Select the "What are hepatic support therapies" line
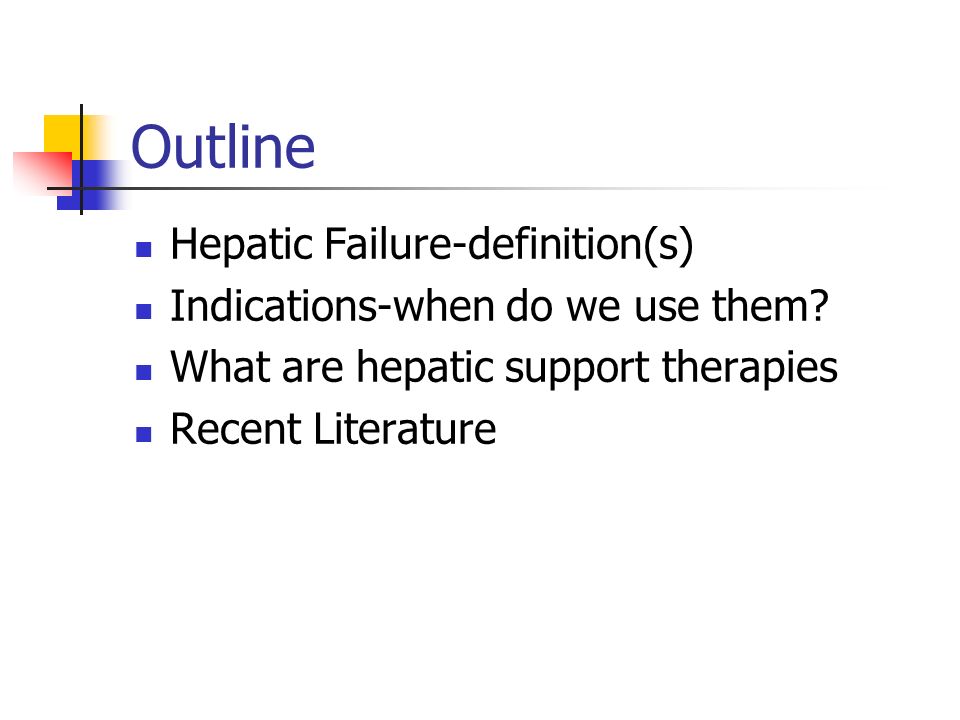 tap(504, 368)
